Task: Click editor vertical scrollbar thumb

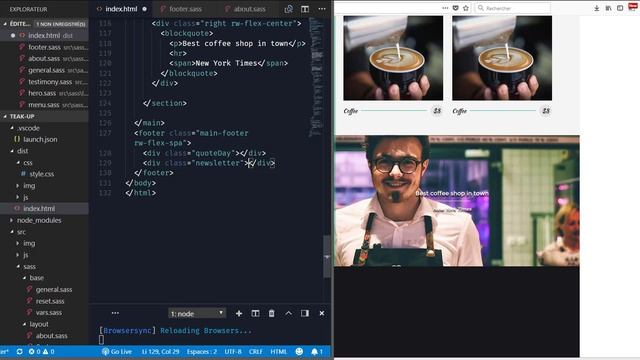Action: (327, 256)
